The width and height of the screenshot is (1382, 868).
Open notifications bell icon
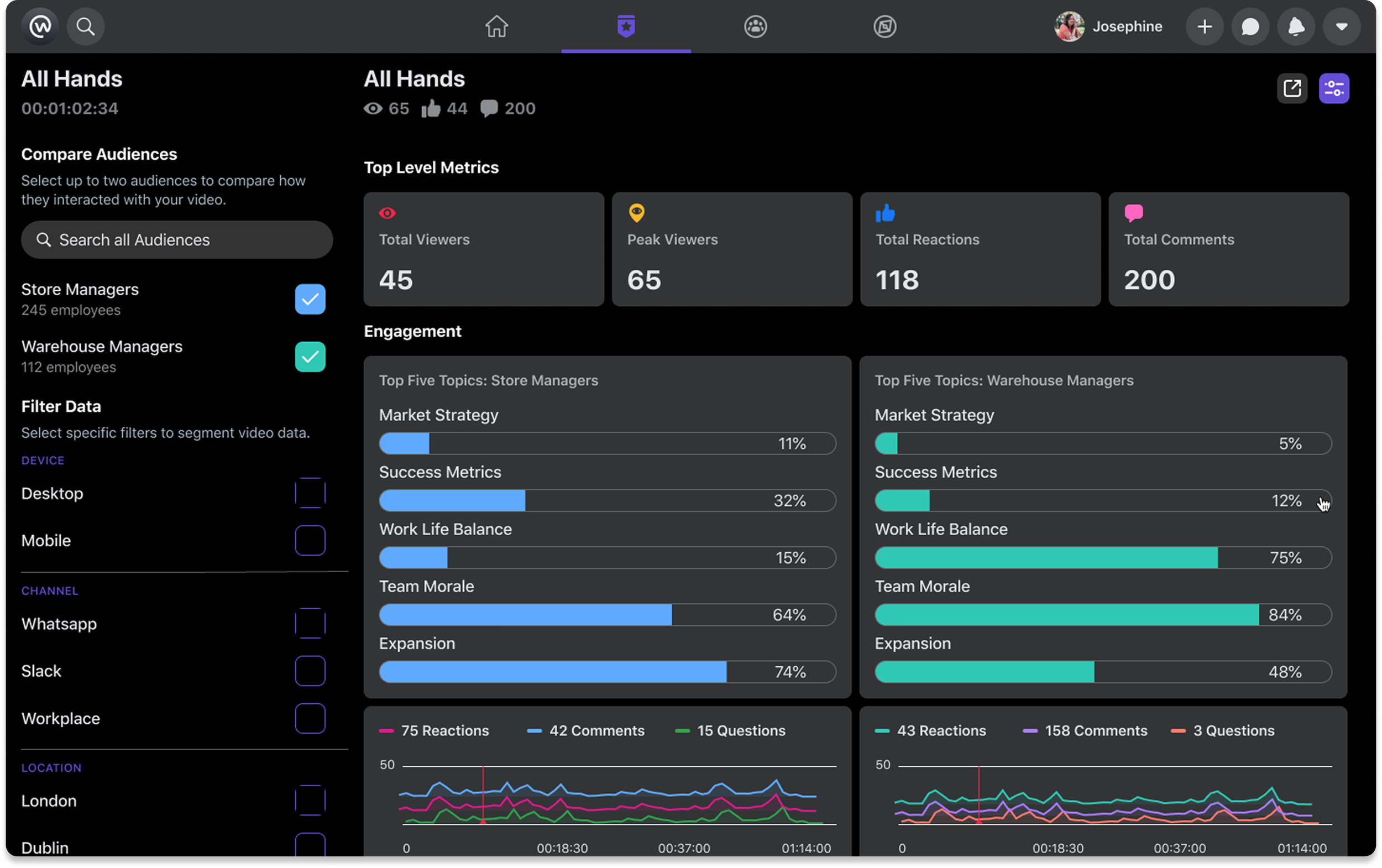1296,27
